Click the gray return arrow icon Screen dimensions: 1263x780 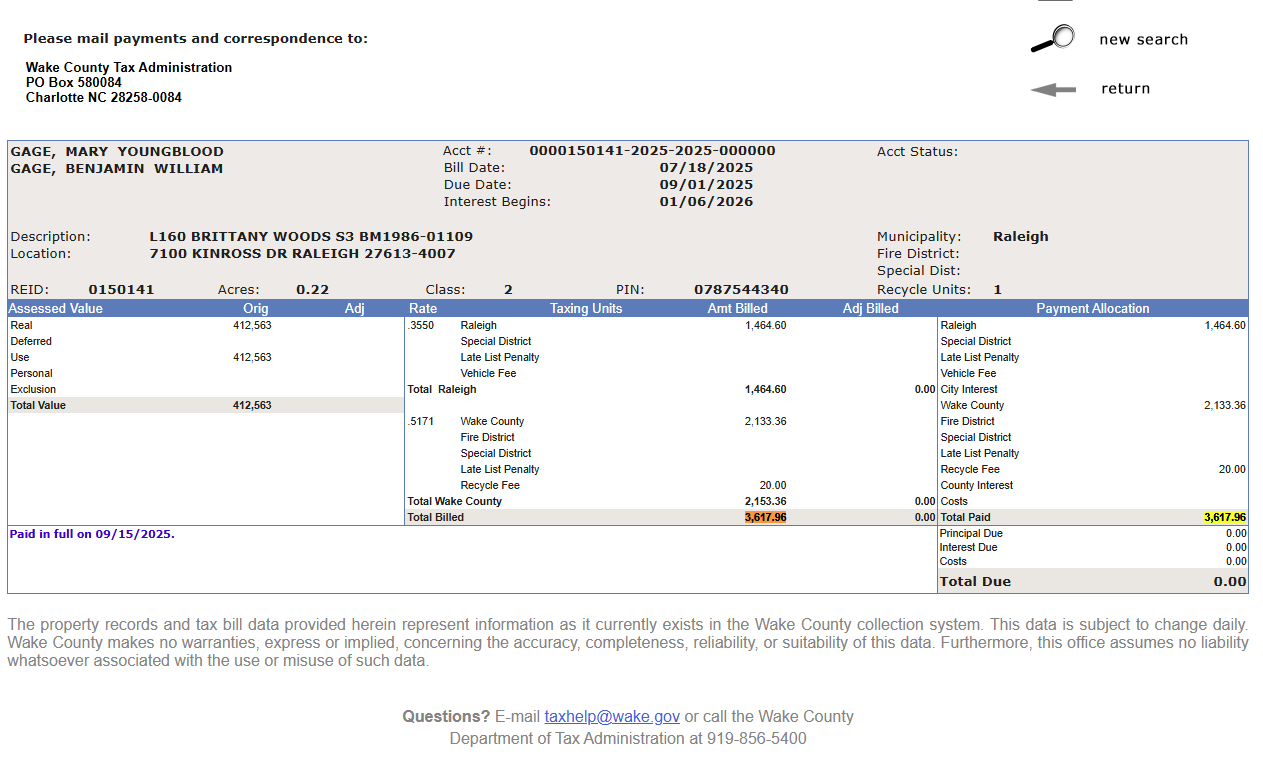1053,89
